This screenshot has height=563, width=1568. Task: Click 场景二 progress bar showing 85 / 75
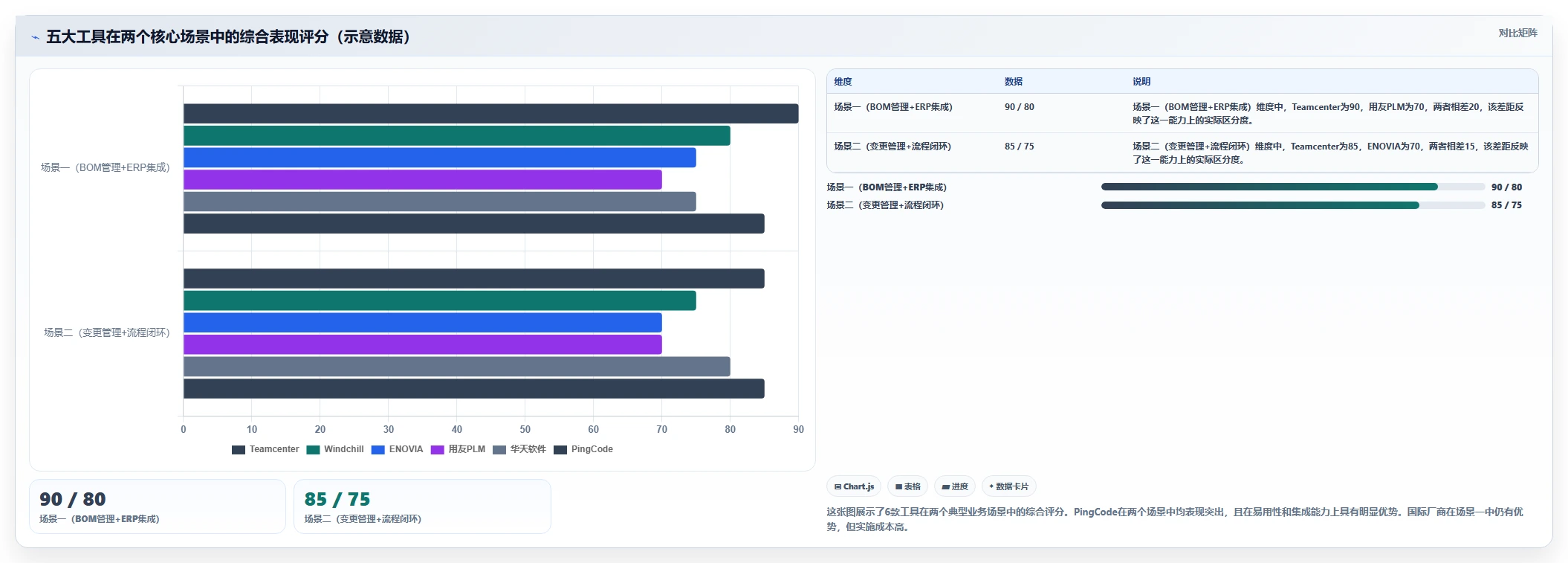(1293, 205)
